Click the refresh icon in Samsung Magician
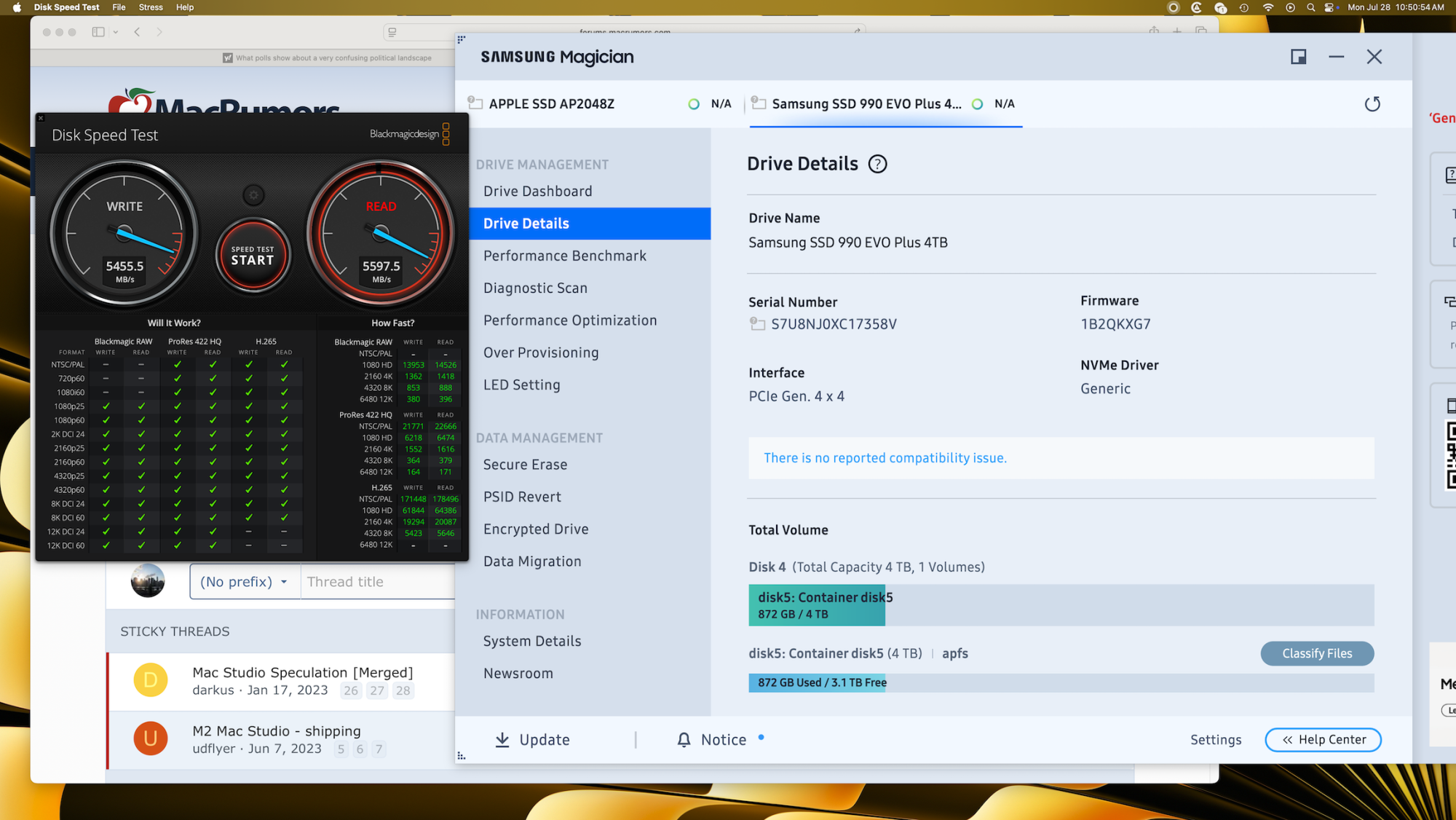The width and height of the screenshot is (1456, 820). 1372,104
